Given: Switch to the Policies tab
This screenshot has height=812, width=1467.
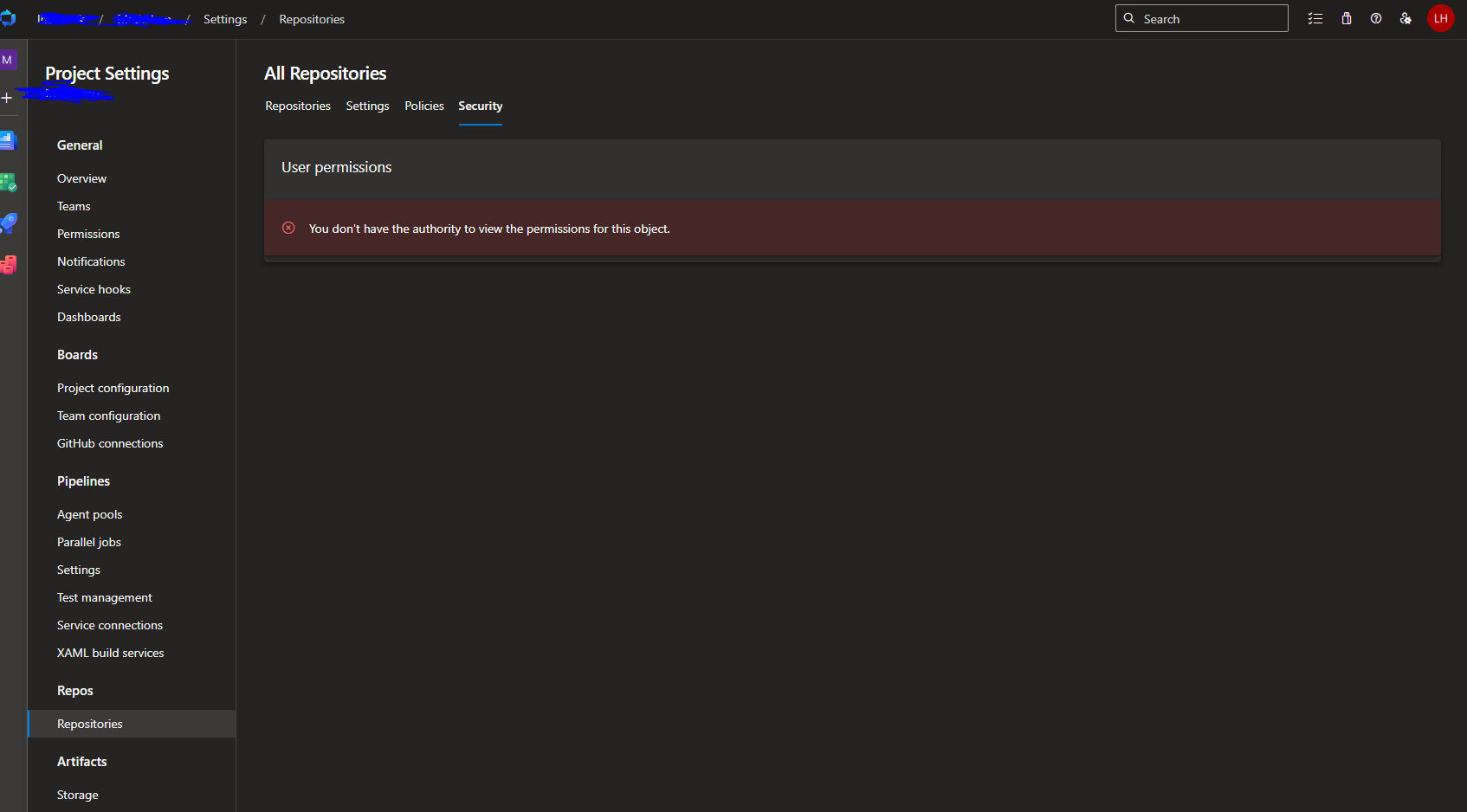Looking at the screenshot, I should click(x=424, y=106).
